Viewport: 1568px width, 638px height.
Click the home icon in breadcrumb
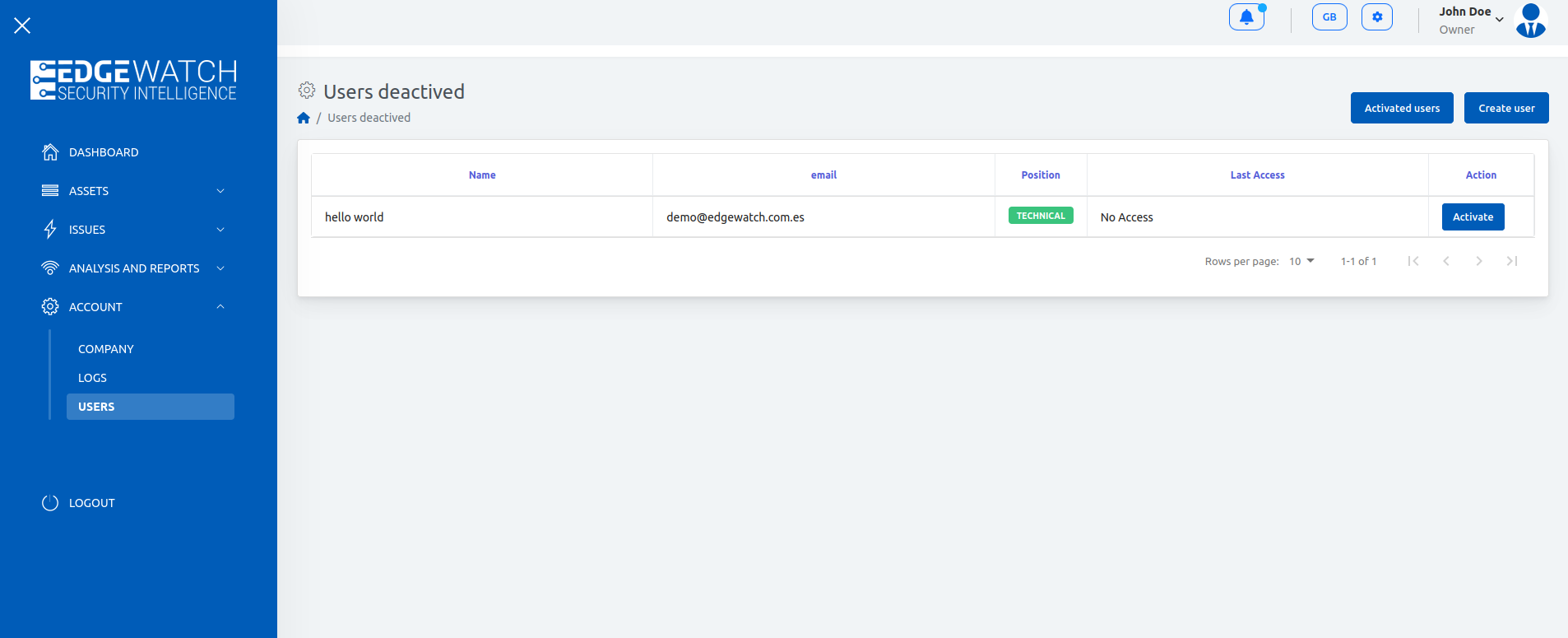(x=304, y=118)
